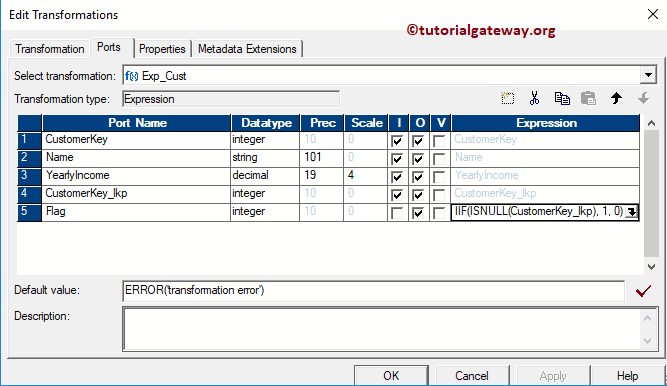Move selected port down with arrow icon

tap(644, 98)
